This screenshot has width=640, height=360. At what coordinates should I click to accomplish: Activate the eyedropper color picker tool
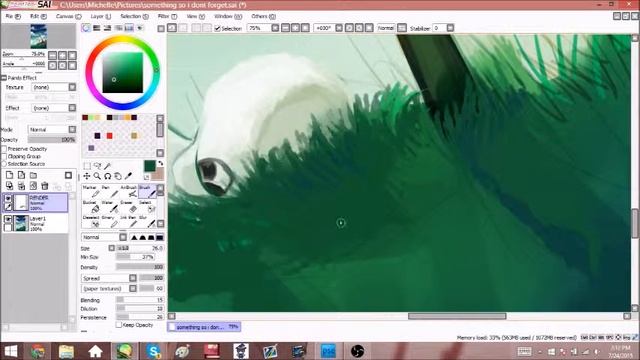coord(128,176)
